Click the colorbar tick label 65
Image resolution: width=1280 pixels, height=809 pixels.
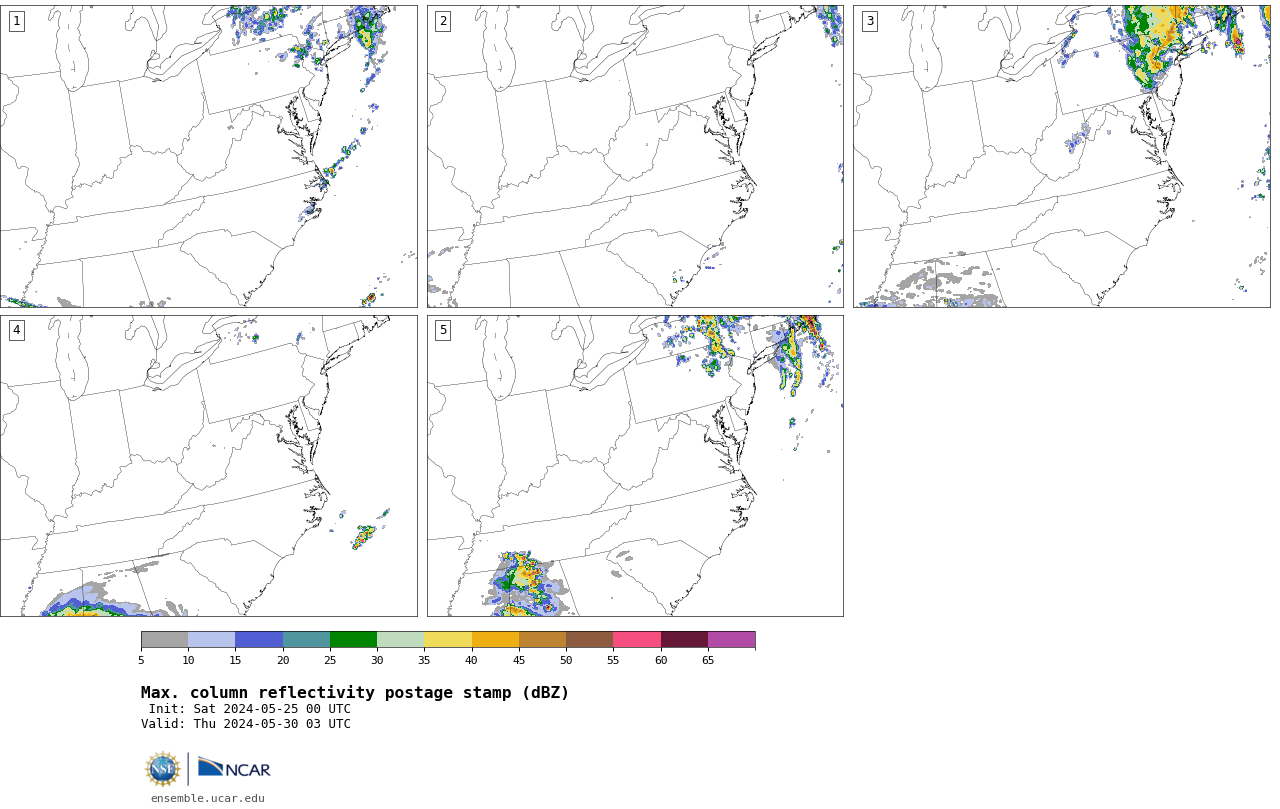click(x=708, y=661)
